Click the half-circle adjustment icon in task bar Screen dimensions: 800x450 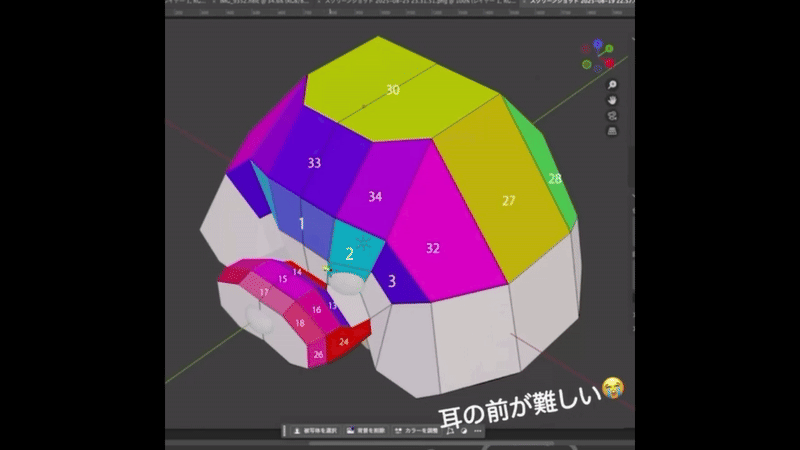click(465, 431)
